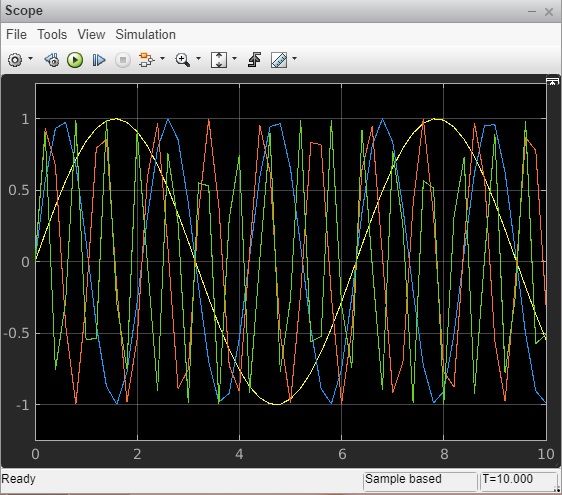Open the zoom options dropdown arrow
The image size is (562, 495).
click(198, 58)
